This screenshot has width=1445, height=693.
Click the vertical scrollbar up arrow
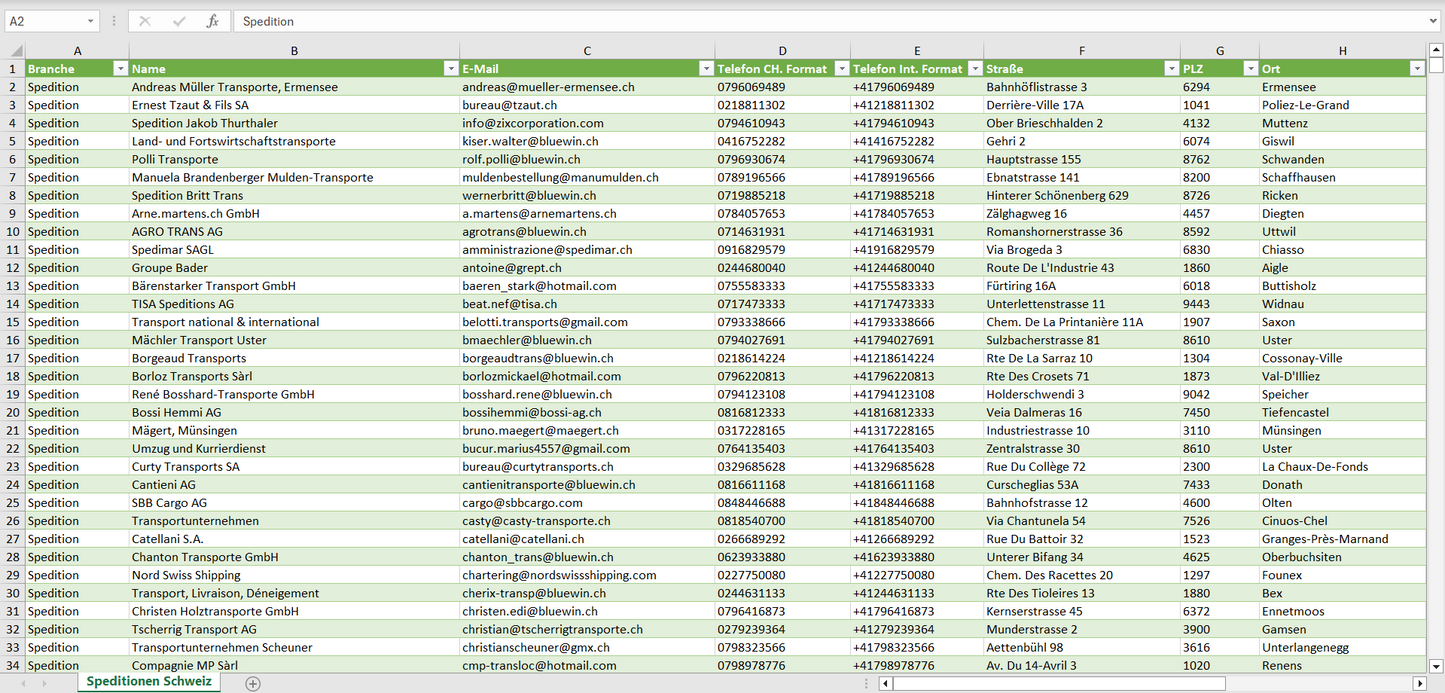(1436, 49)
